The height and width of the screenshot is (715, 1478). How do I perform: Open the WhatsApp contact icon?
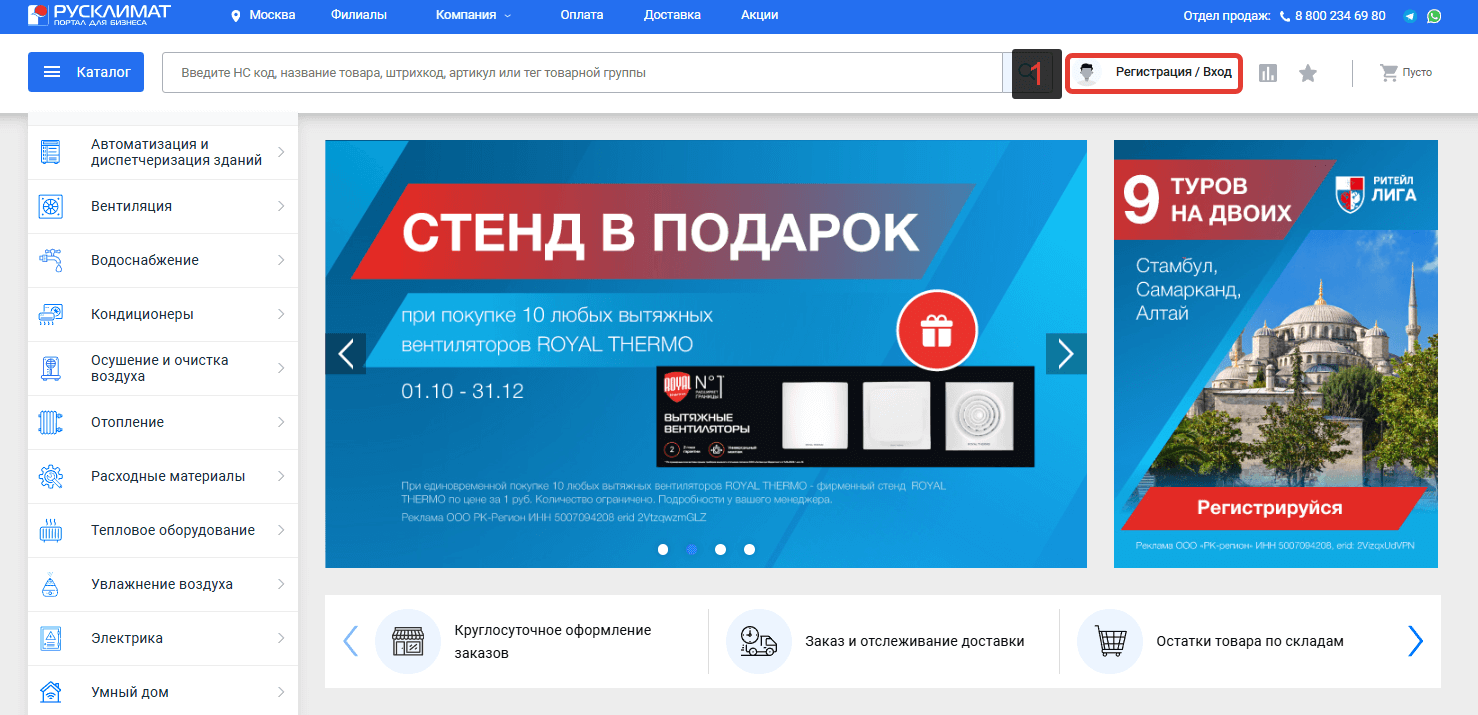1435,16
